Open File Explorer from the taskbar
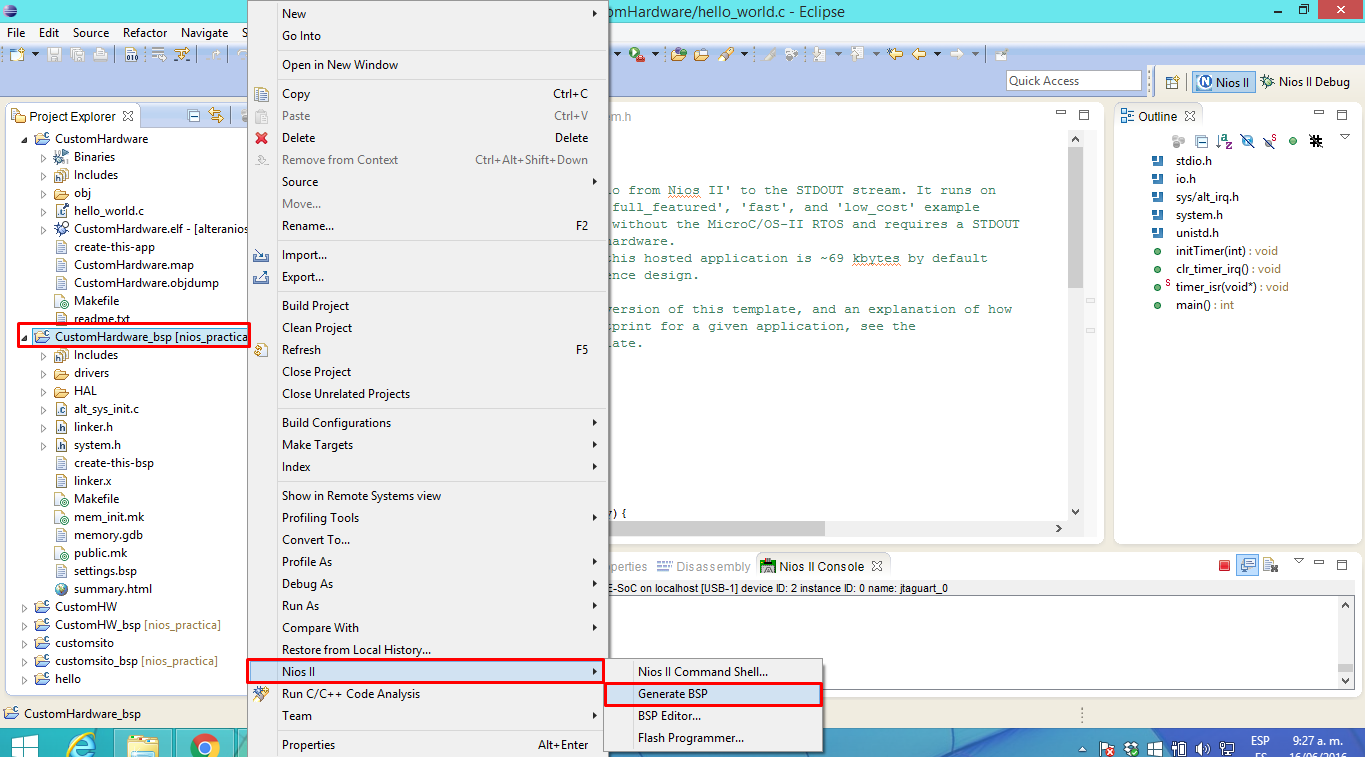1365x757 pixels. pos(144,745)
